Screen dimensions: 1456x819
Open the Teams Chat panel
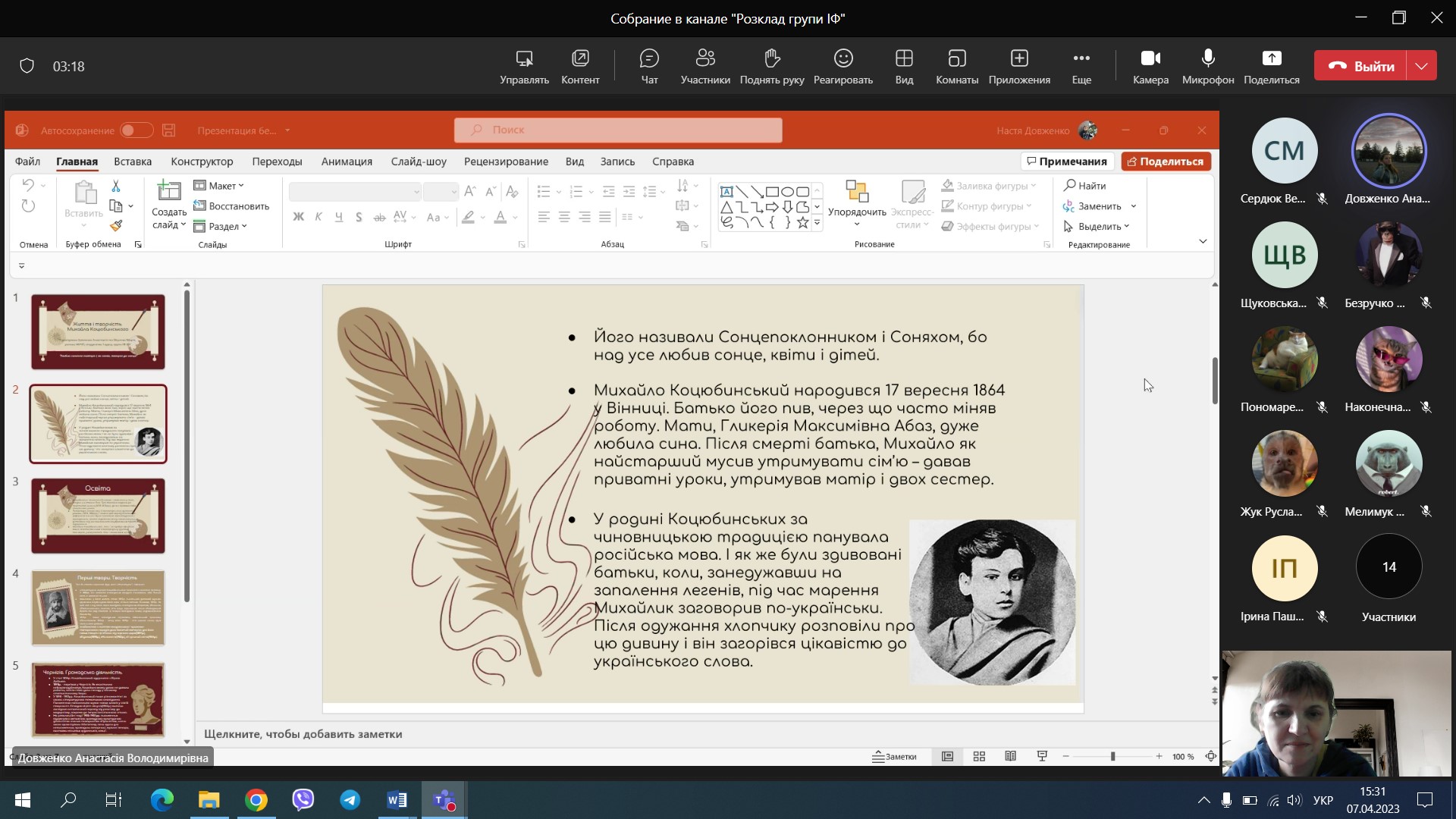point(649,59)
